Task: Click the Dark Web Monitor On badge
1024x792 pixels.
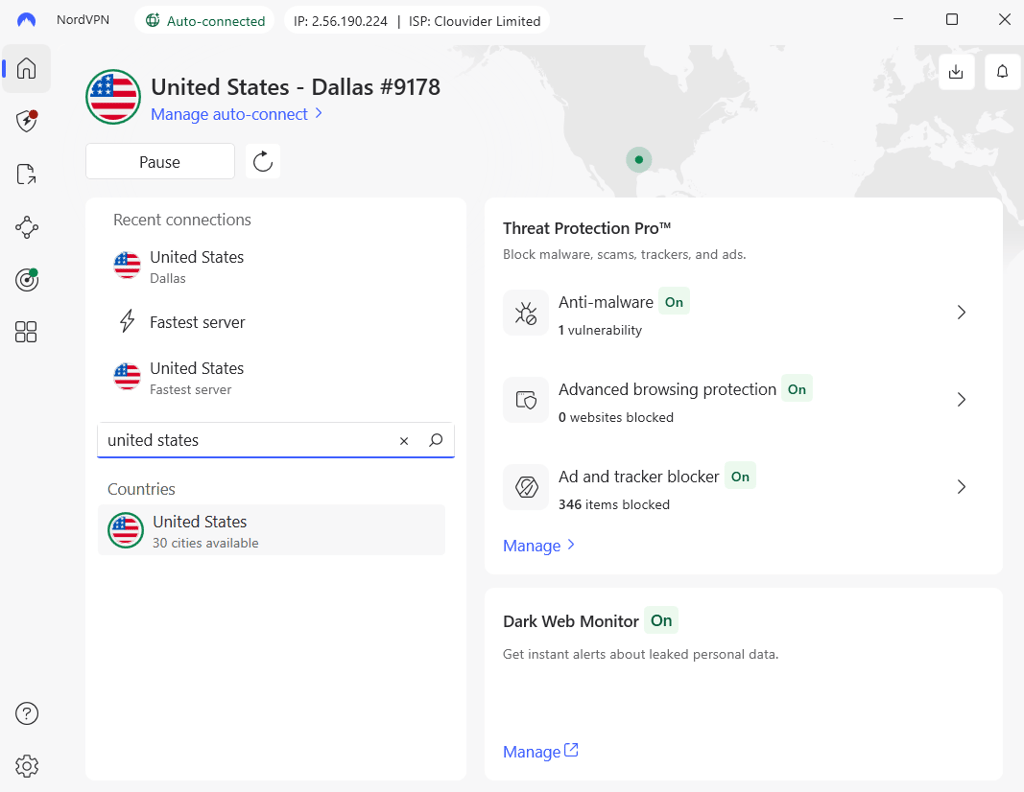Action: pos(661,620)
